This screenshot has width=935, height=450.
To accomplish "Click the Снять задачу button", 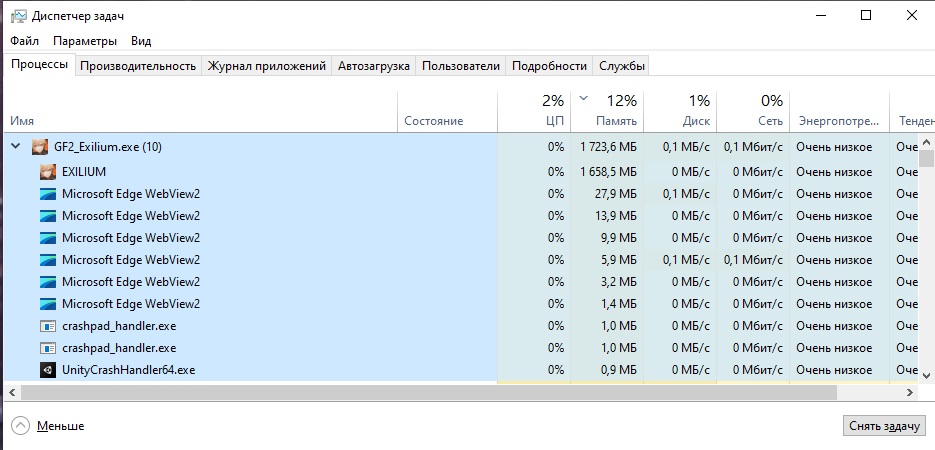I will [884, 426].
